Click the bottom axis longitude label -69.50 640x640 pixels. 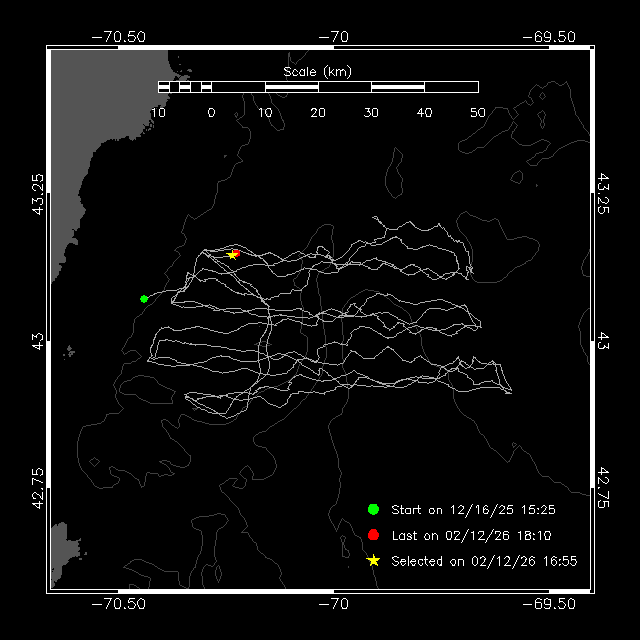click(549, 604)
